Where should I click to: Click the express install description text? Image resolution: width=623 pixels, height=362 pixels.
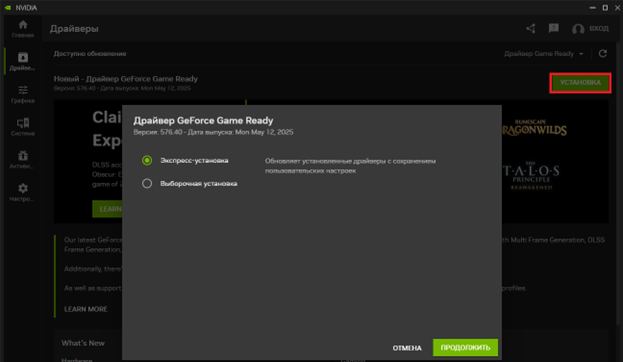pyautogui.click(x=350, y=166)
